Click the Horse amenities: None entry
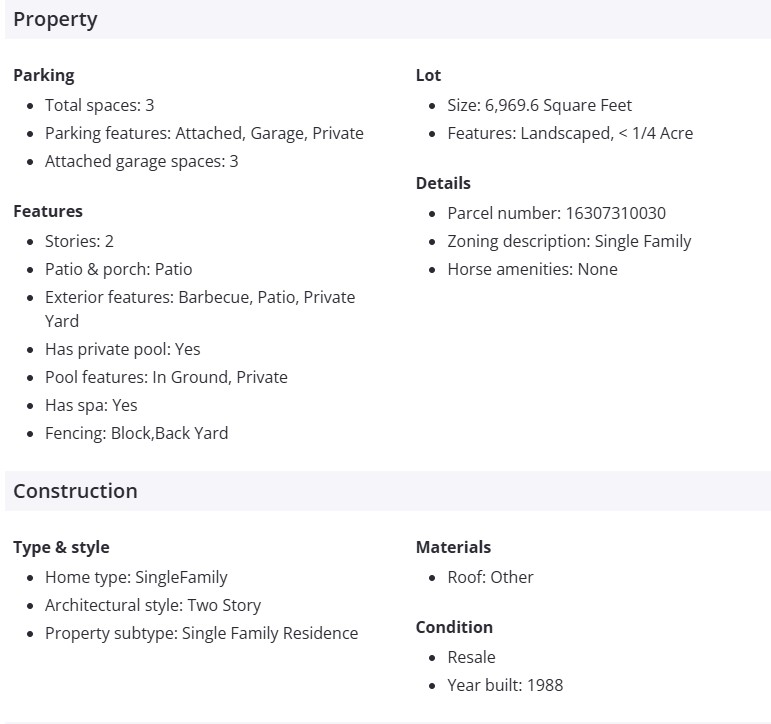Viewport: 771px width, 724px height. point(532,269)
